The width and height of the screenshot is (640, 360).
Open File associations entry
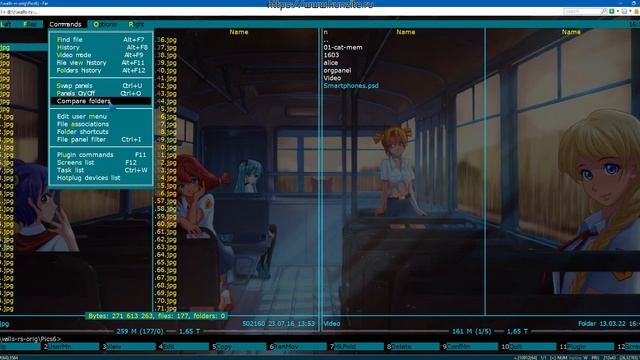point(101,124)
